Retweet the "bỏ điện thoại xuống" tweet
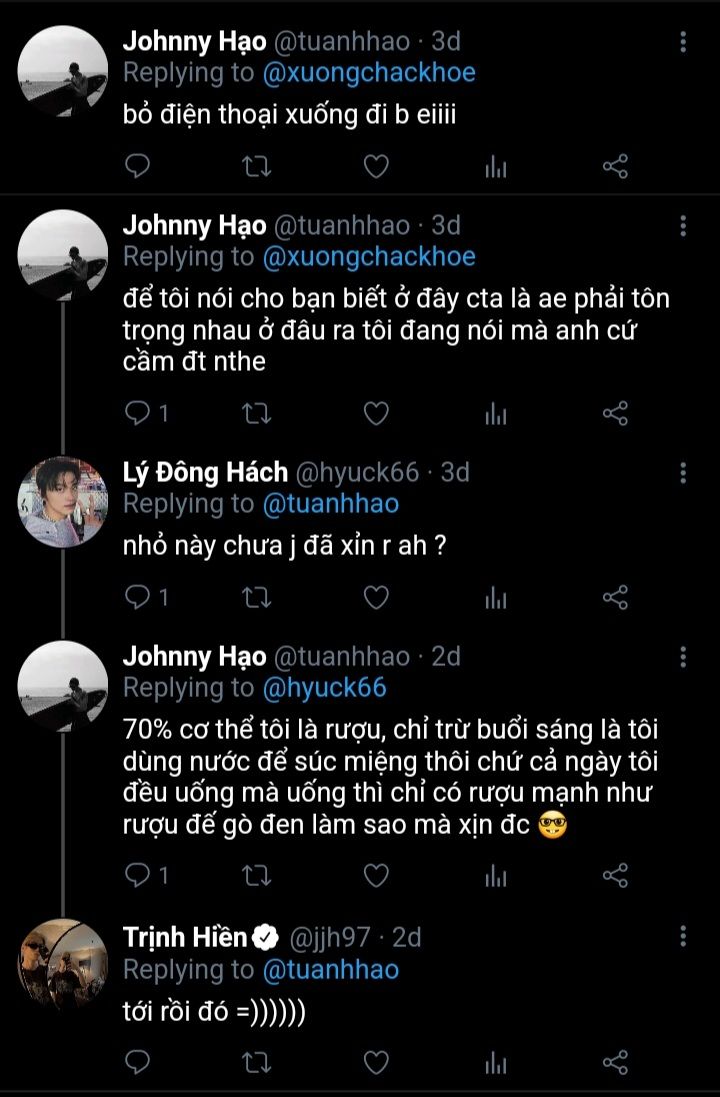The width and height of the screenshot is (720, 1097). pos(257,167)
